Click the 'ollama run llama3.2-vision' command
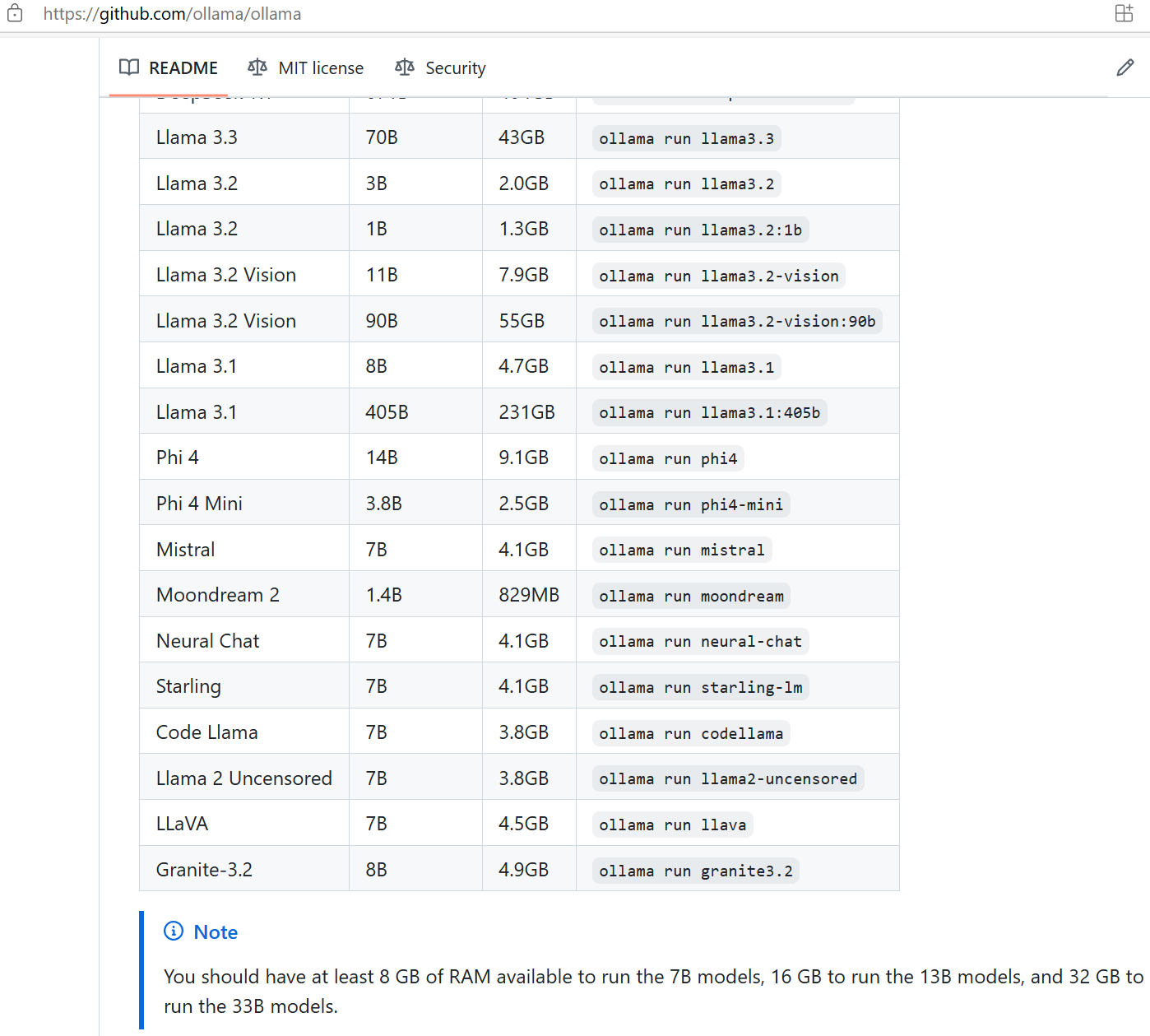Image resolution: width=1150 pixels, height=1036 pixels. click(x=718, y=276)
